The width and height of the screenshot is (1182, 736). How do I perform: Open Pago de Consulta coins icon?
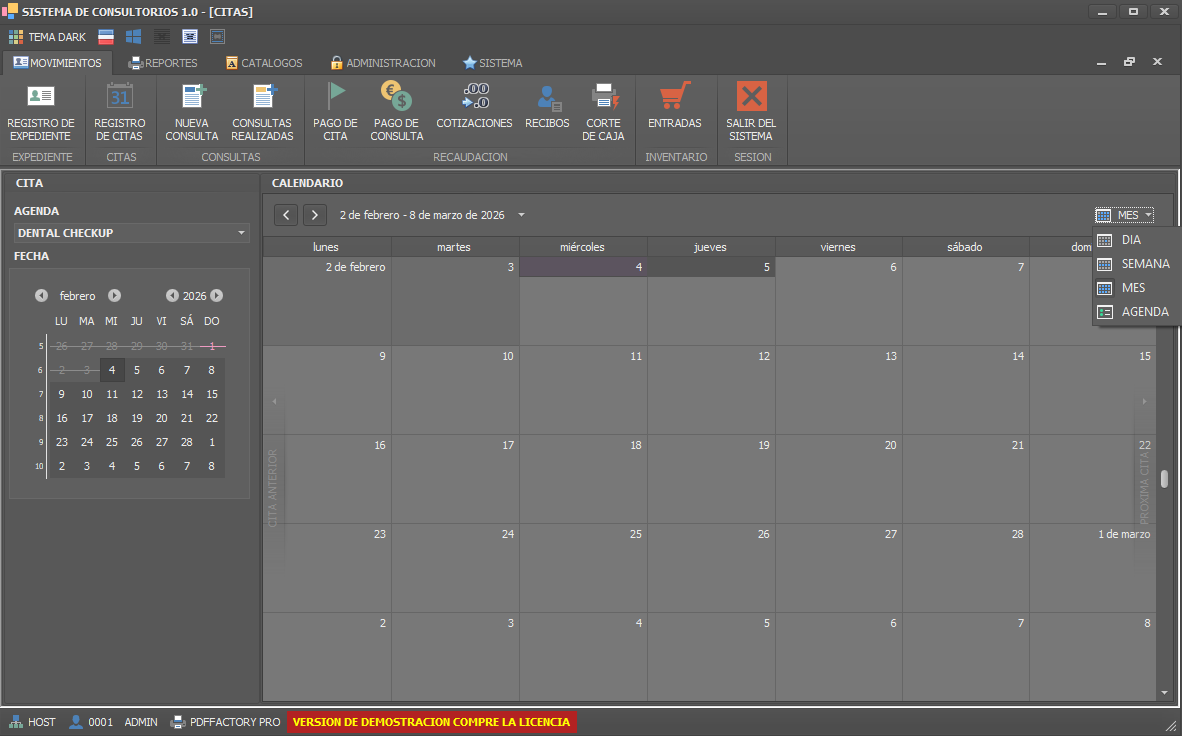pyautogui.click(x=397, y=97)
